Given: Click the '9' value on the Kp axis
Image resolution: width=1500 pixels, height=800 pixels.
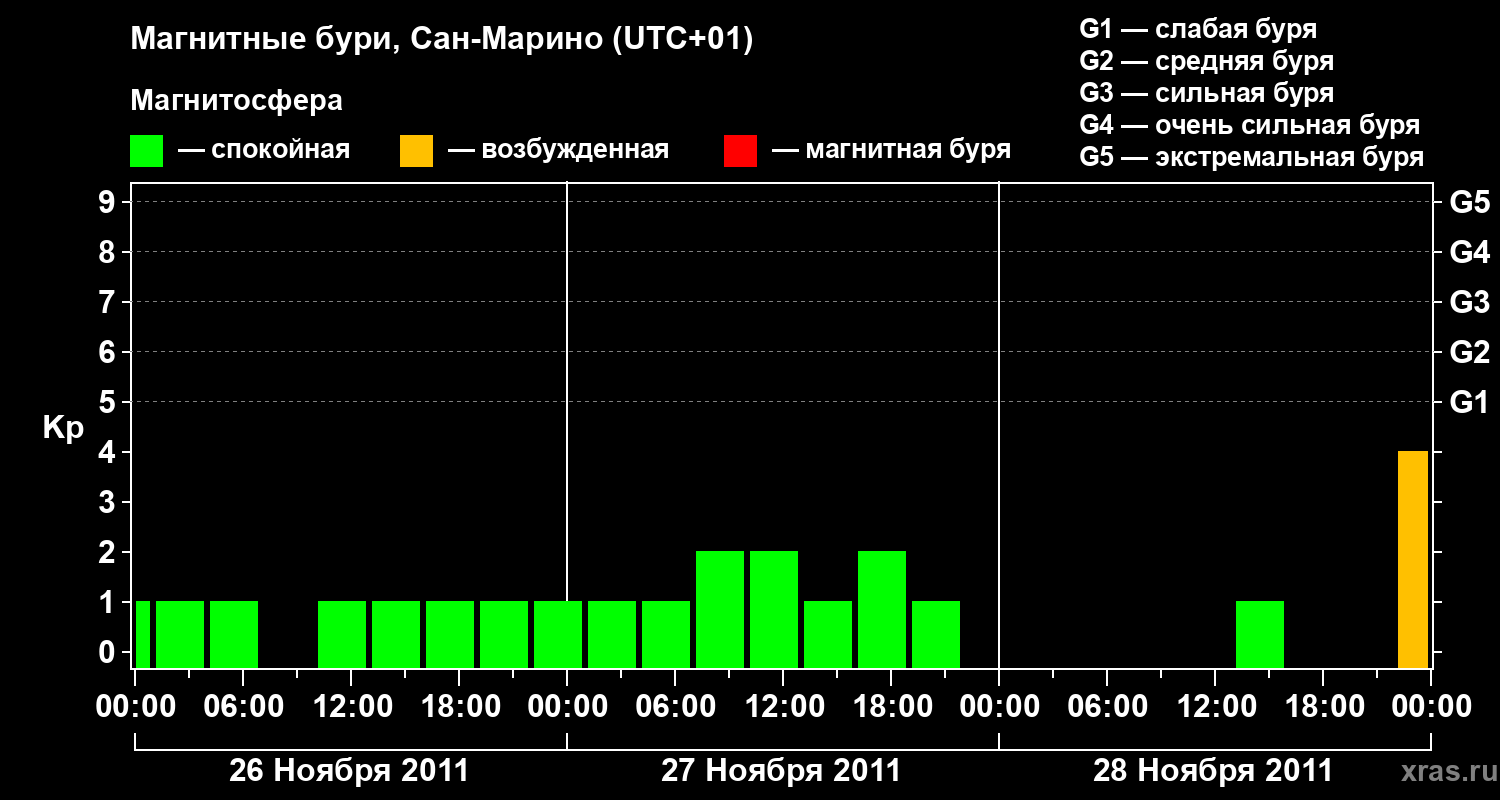Looking at the screenshot, I should [109, 202].
